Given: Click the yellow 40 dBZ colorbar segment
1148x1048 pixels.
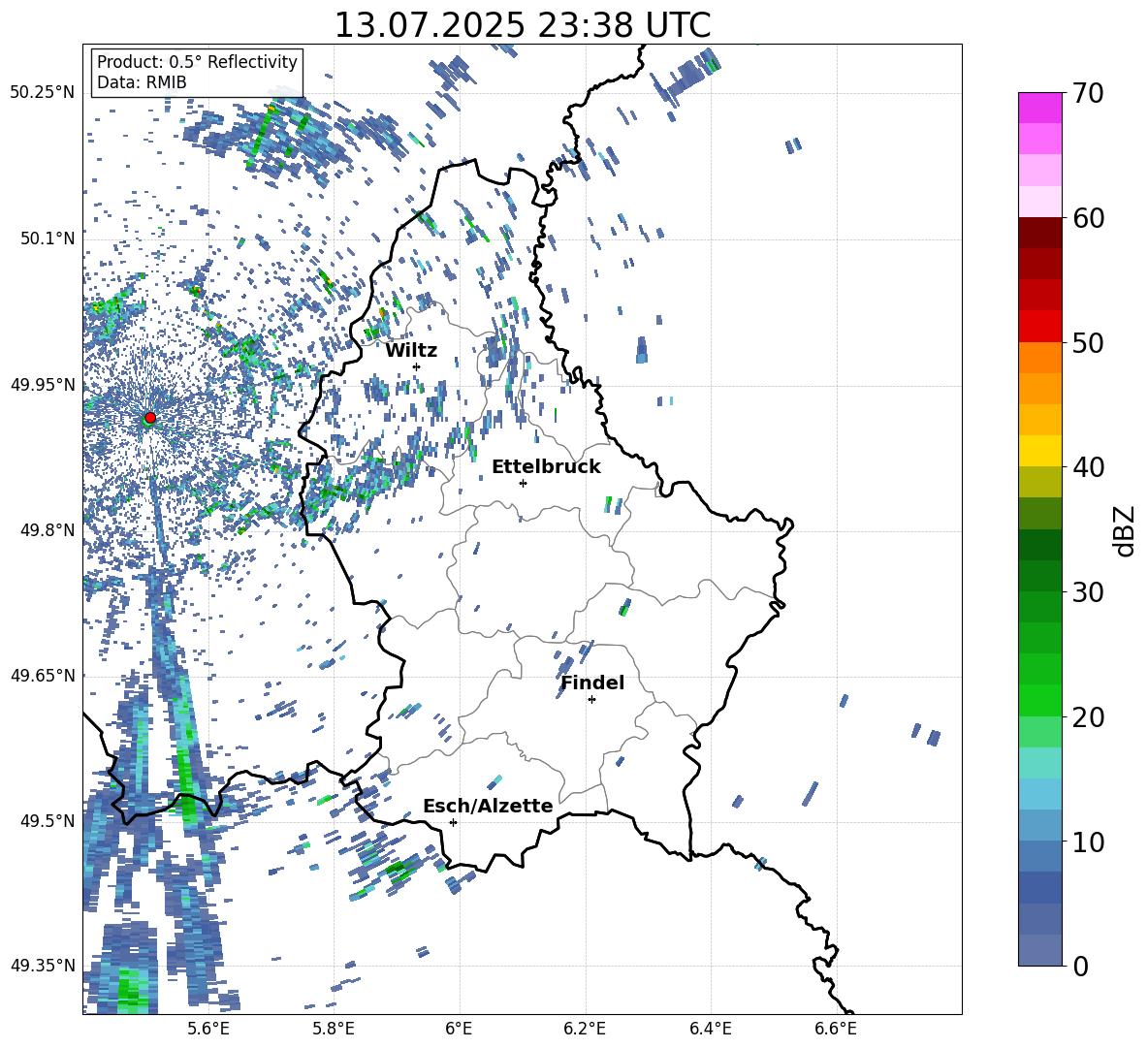Looking at the screenshot, I should click(x=1039, y=451).
